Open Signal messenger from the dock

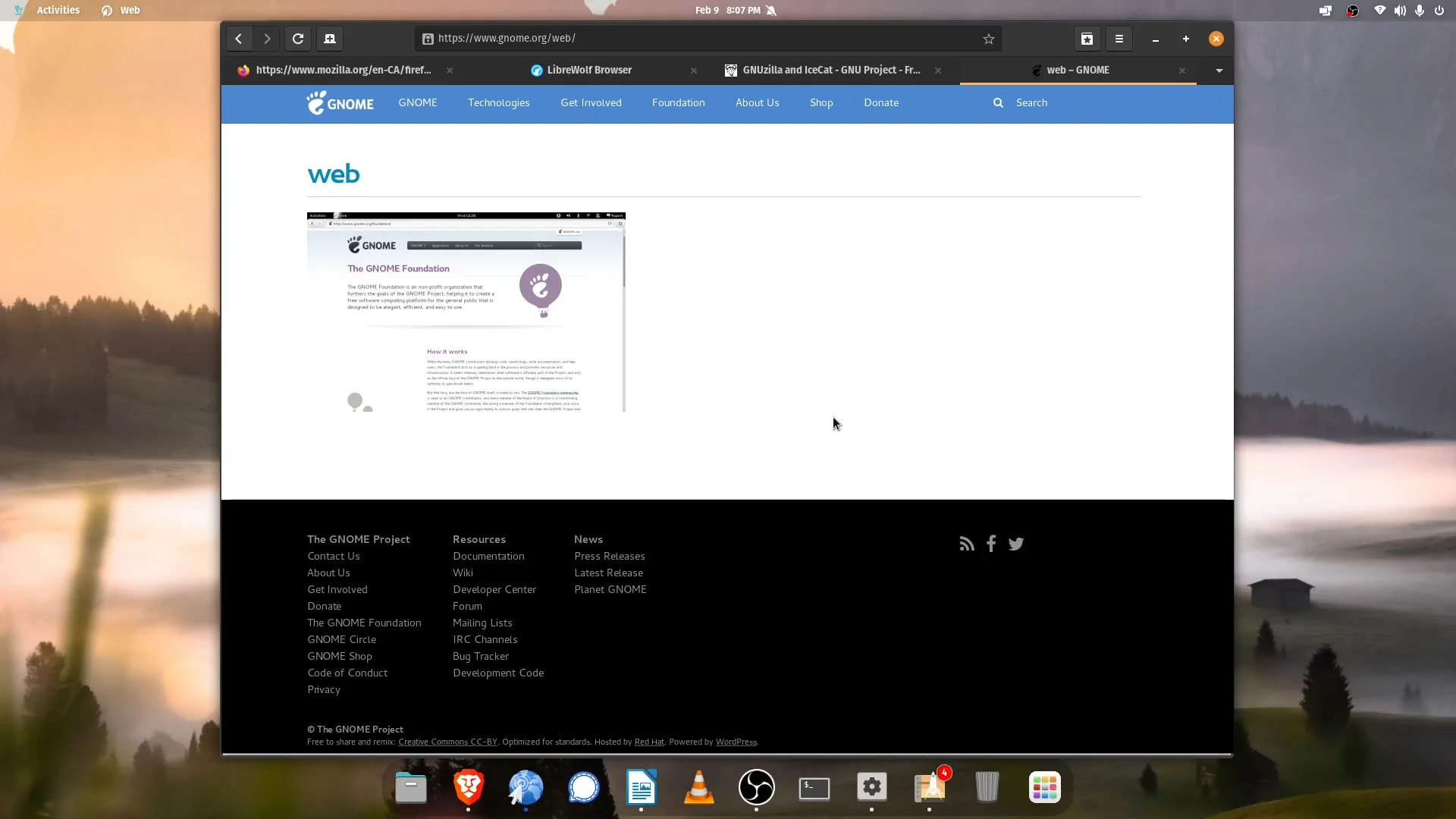click(584, 788)
